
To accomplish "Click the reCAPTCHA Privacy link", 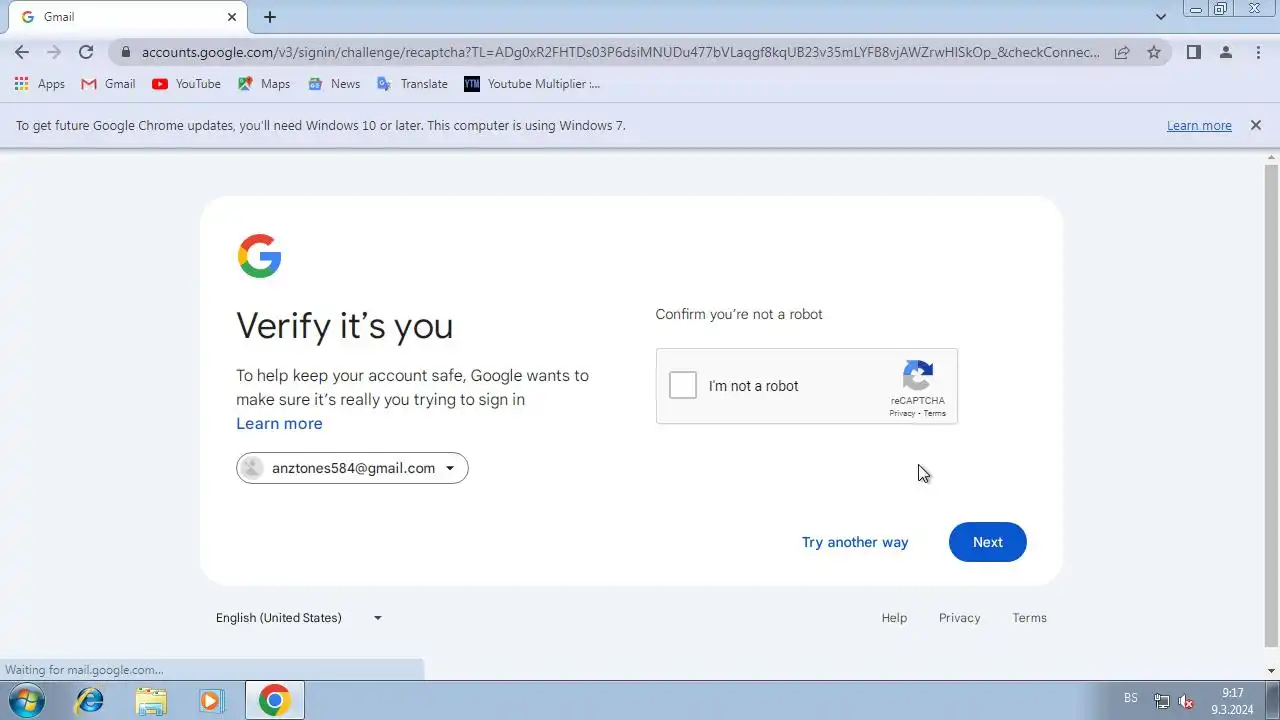I will [902, 413].
